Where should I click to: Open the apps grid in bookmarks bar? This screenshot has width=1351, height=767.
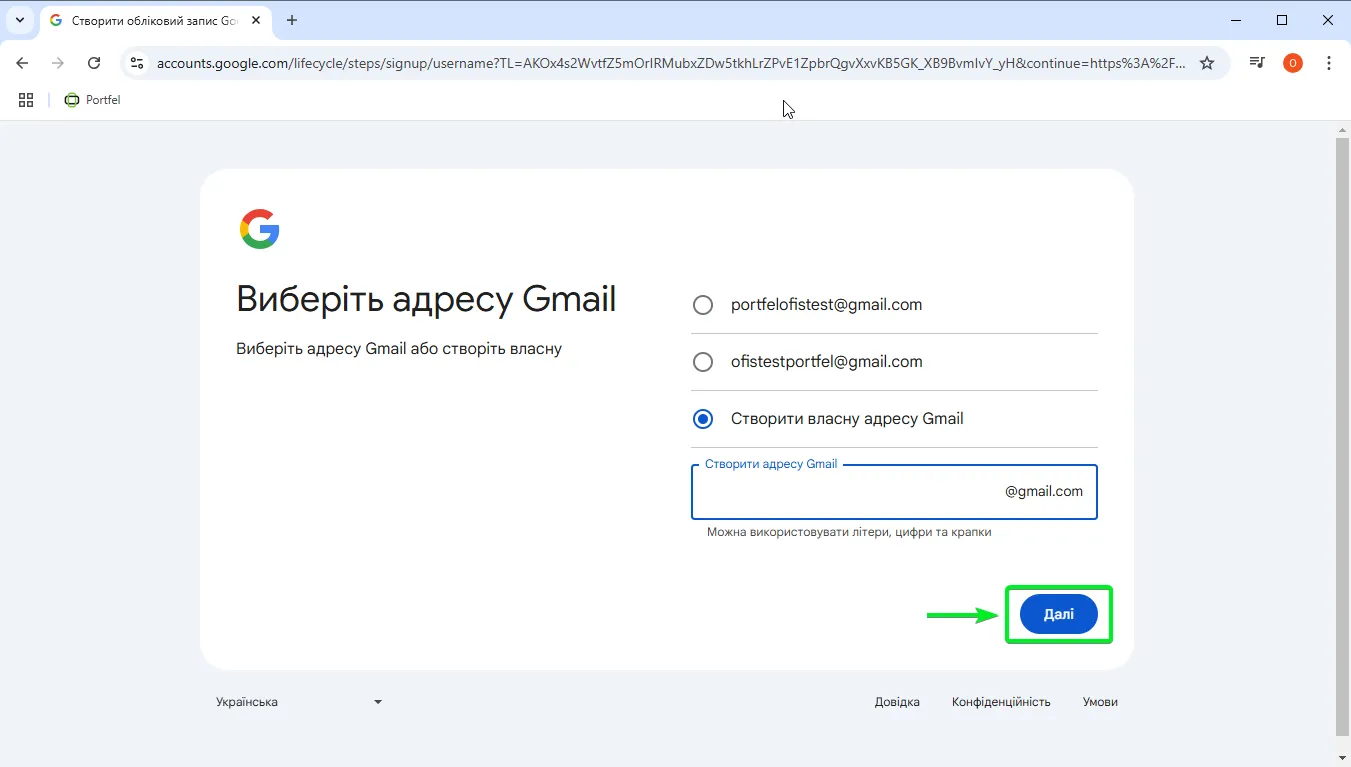coord(26,100)
